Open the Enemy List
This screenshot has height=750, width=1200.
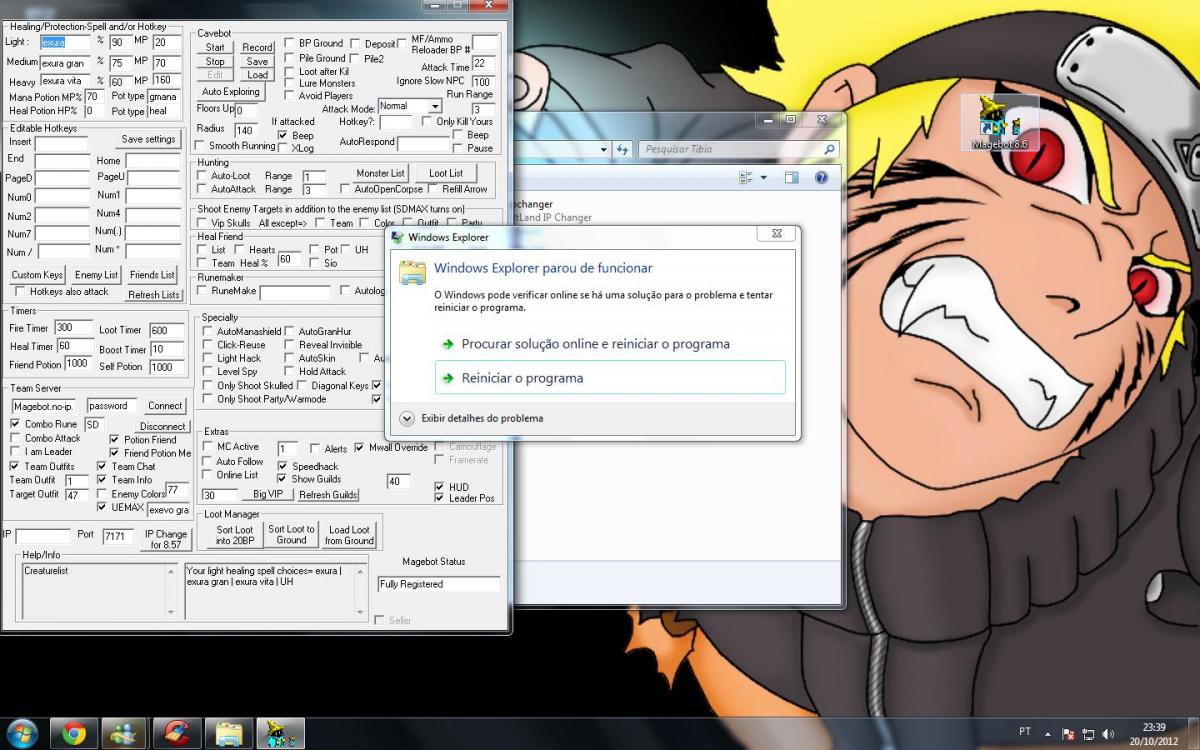[x=96, y=275]
